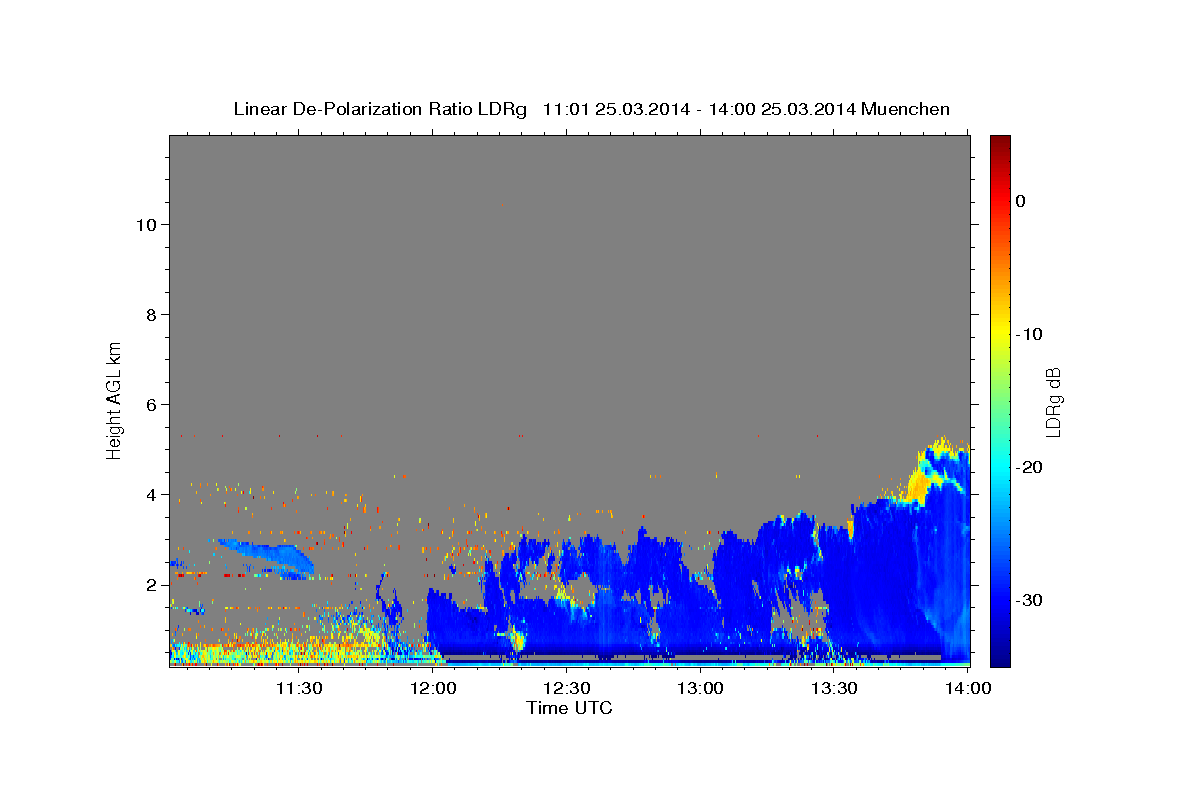
Task: Click the 11:30 time tick label
Action: pos(298,689)
